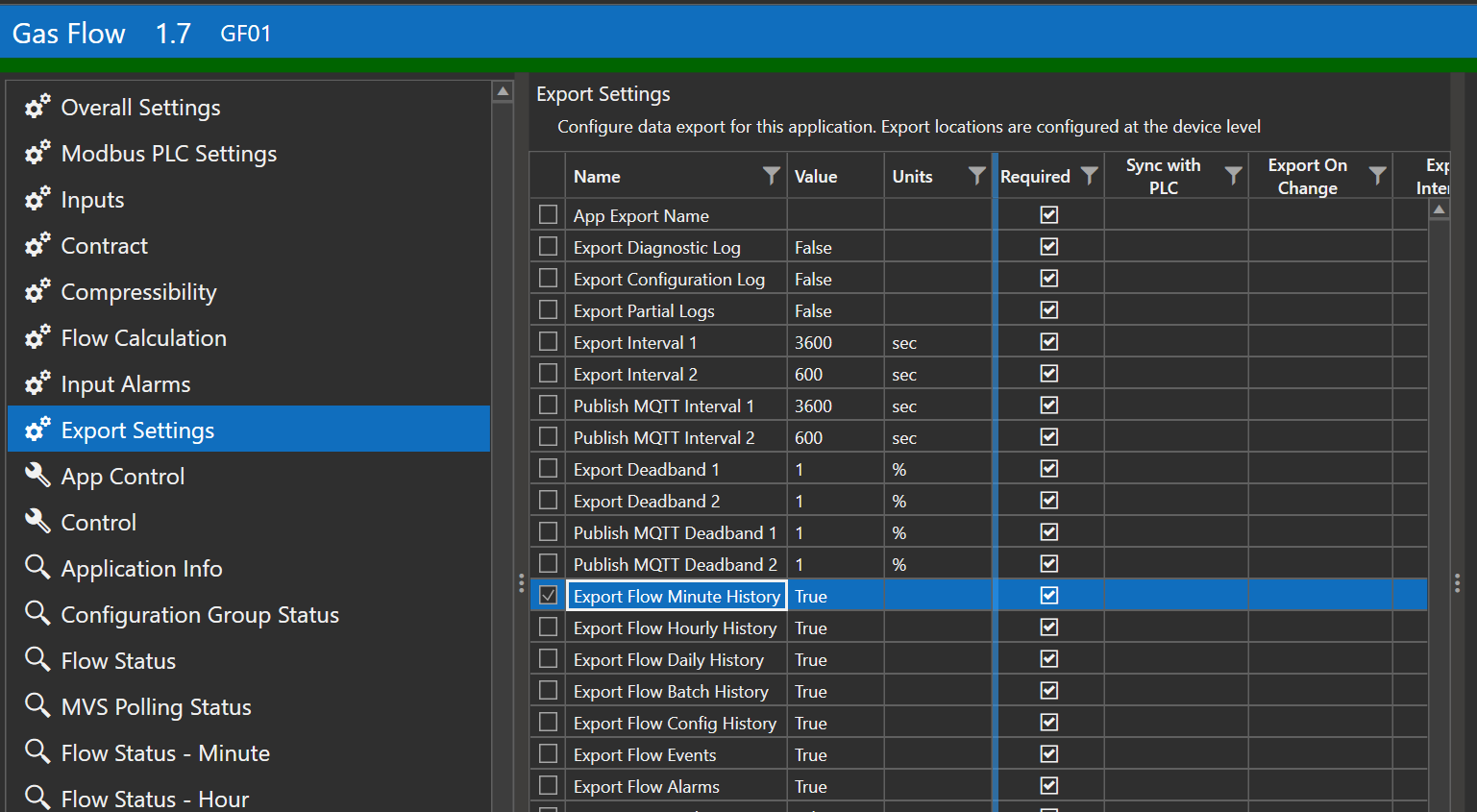Click the gear icon beside Overall Settings
The width and height of the screenshot is (1477, 812).
pos(37,107)
